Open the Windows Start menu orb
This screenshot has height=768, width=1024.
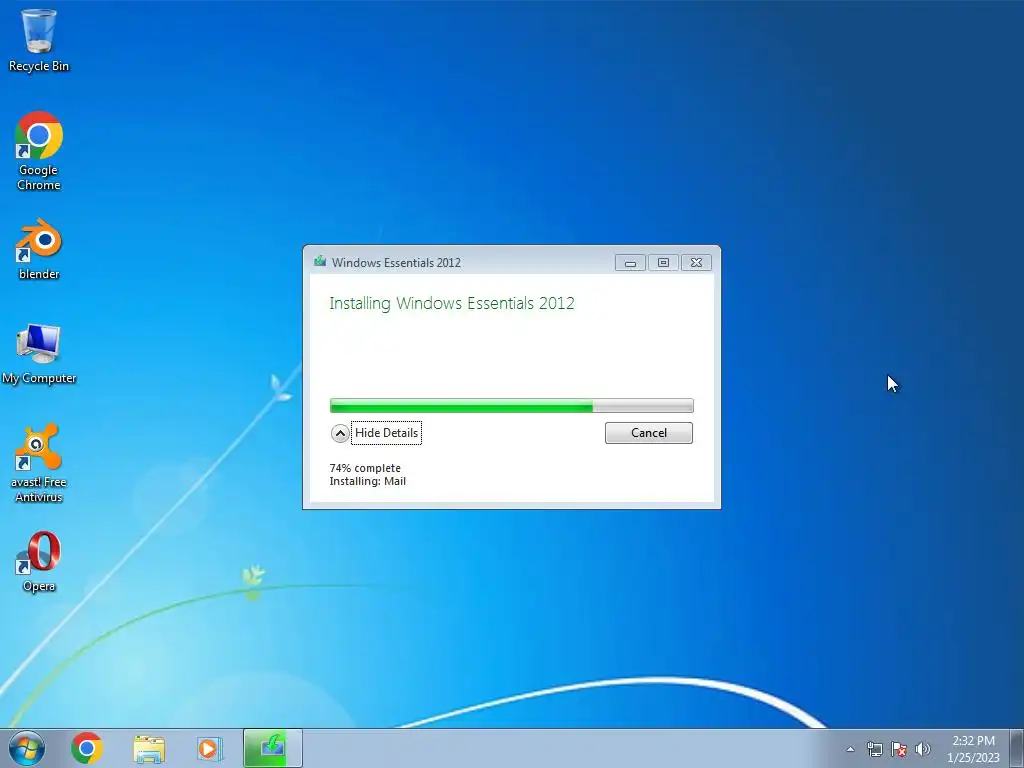coord(27,748)
